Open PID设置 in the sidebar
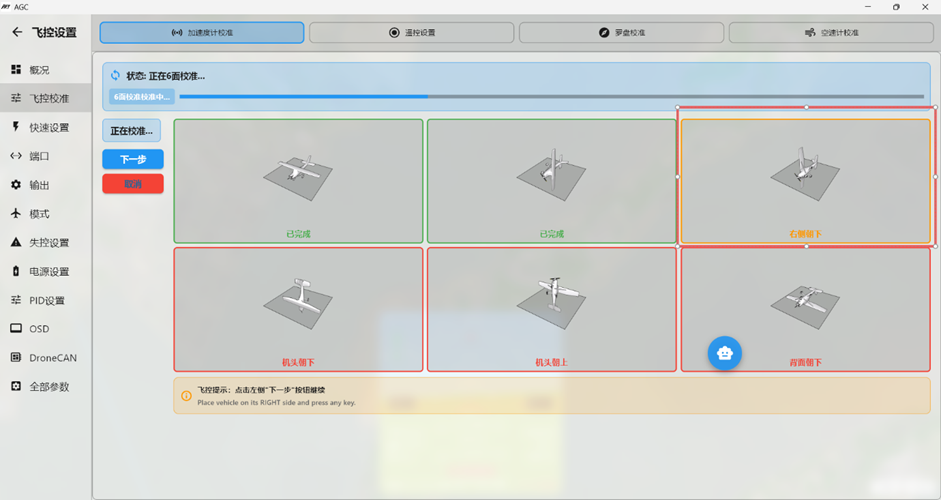The height and width of the screenshot is (500, 941). pos(46,300)
